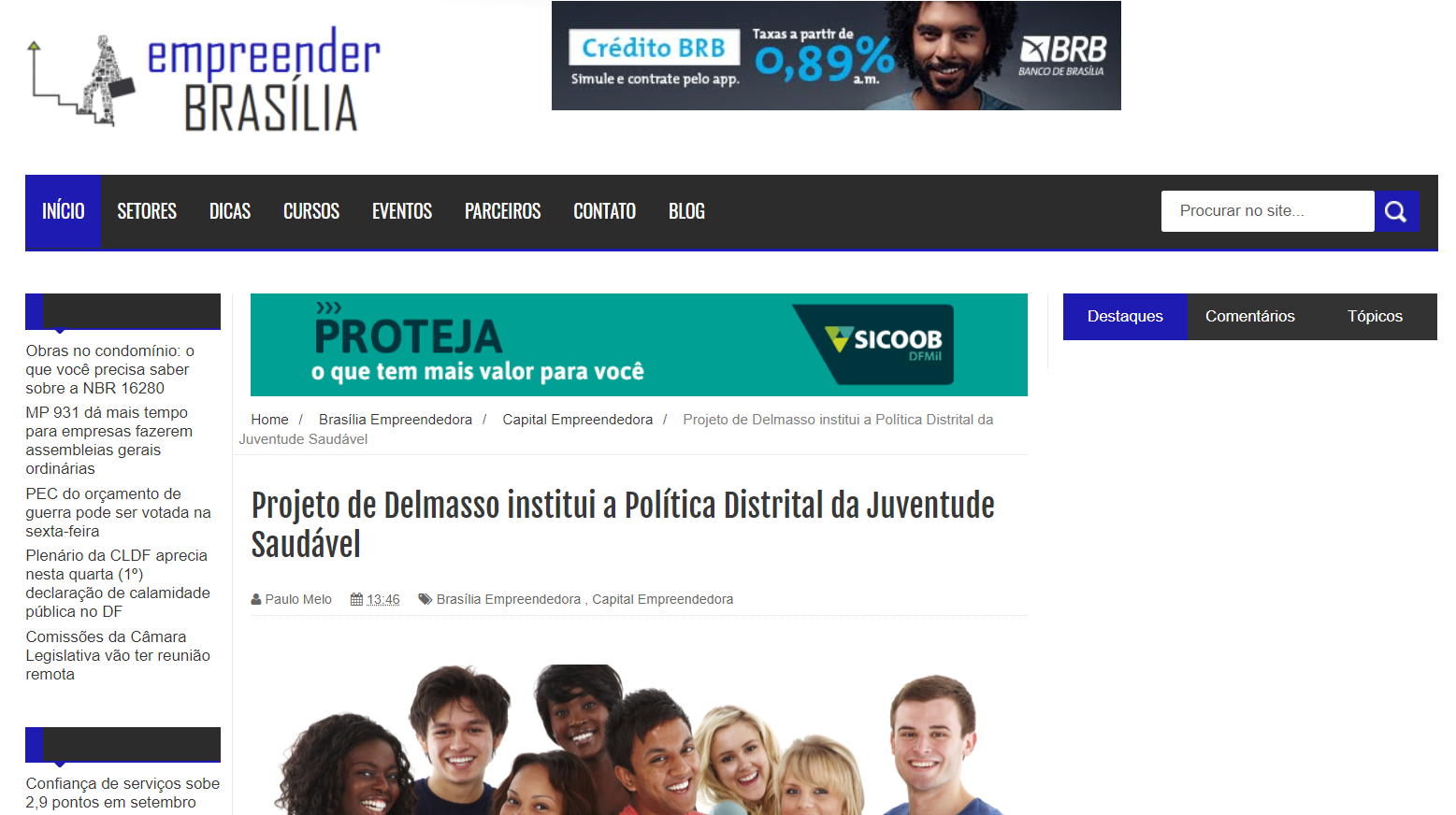Open PEC do orçamento de guerra article link
The height and width of the screenshot is (815, 1456).
(x=119, y=512)
